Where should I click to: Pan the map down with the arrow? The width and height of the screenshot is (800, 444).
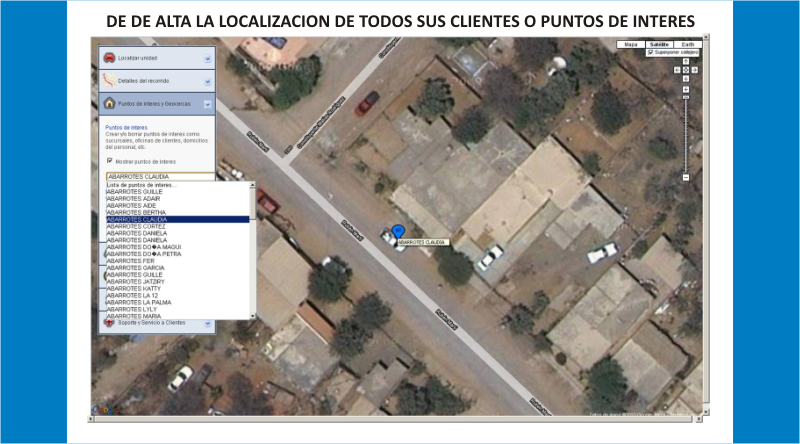pos(686,77)
